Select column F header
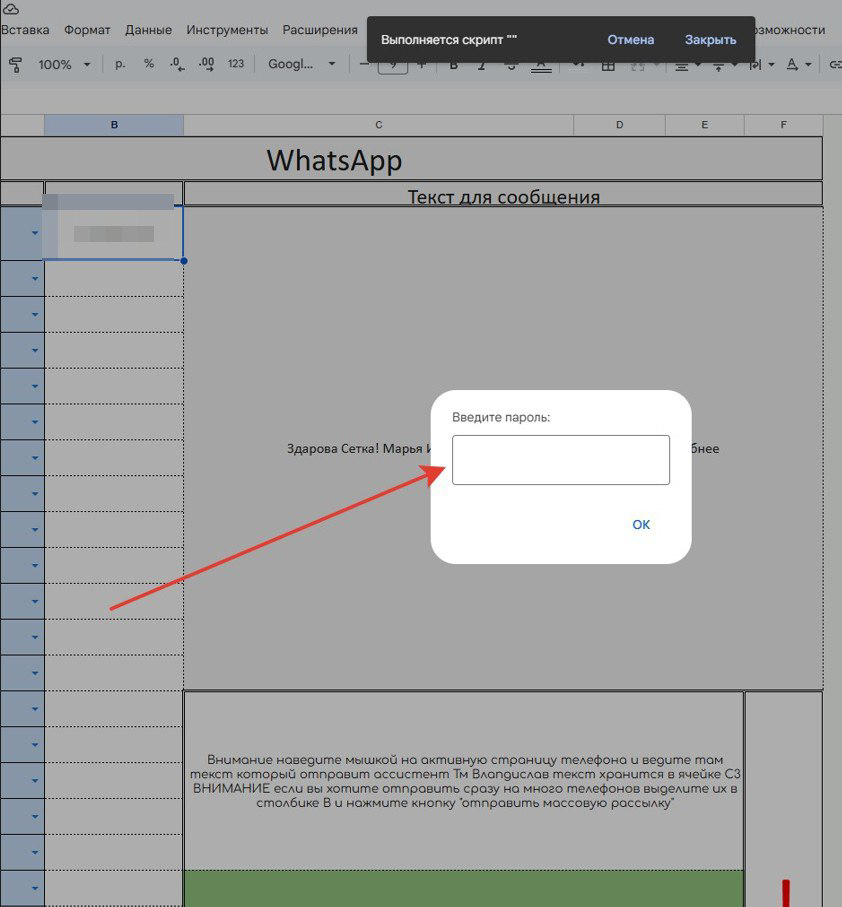Screen dimensions: 842x907 tap(783, 125)
